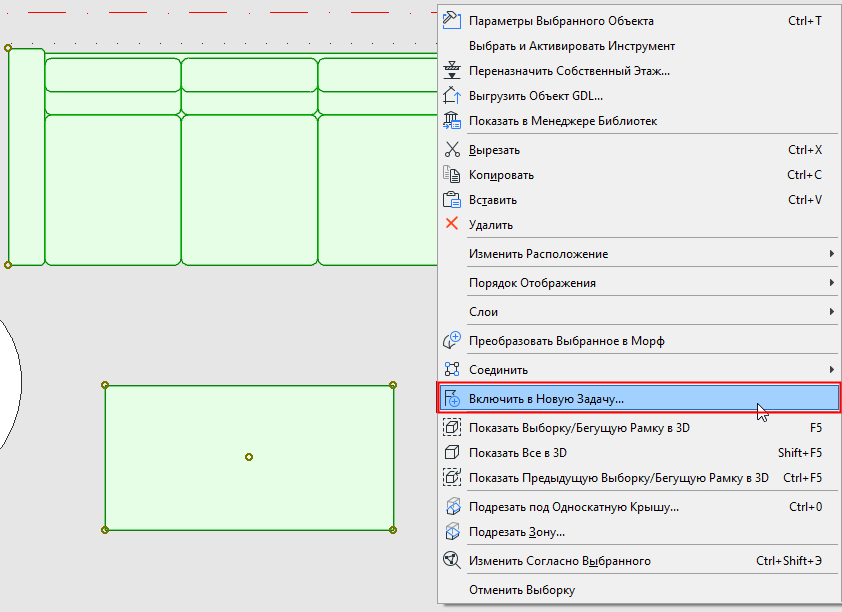Screen dimensions: 842x612
Task: Select Отменить Выборку at menu bottom
Action: [639, 590]
